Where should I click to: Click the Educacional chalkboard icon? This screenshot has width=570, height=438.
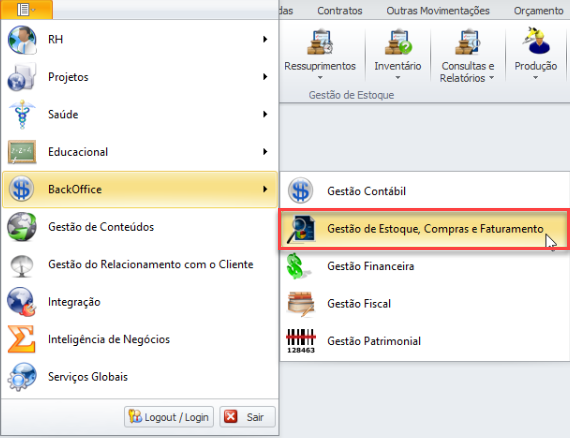pos(22,152)
